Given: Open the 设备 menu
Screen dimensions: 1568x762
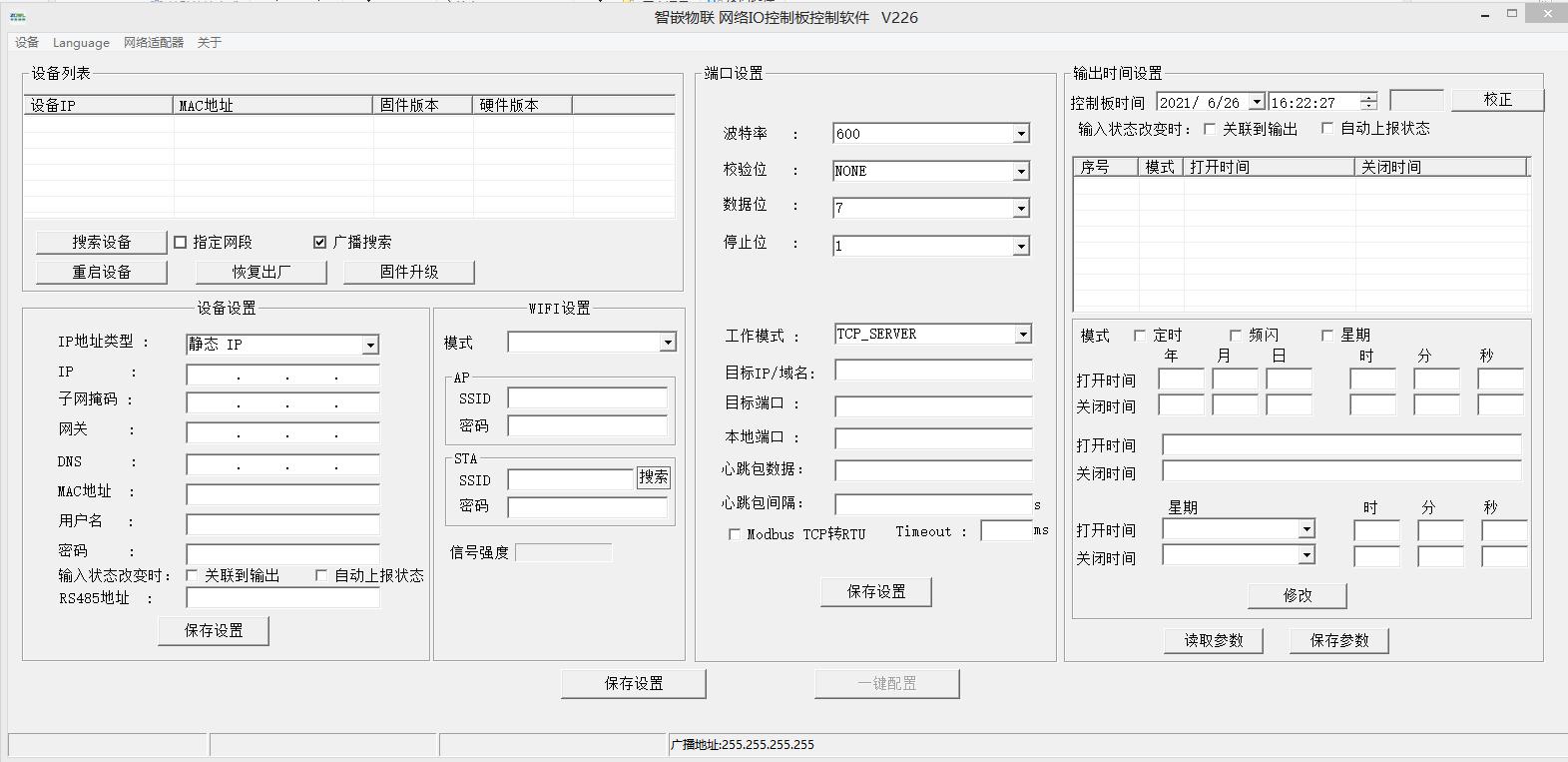Looking at the screenshot, I should (27, 43).
